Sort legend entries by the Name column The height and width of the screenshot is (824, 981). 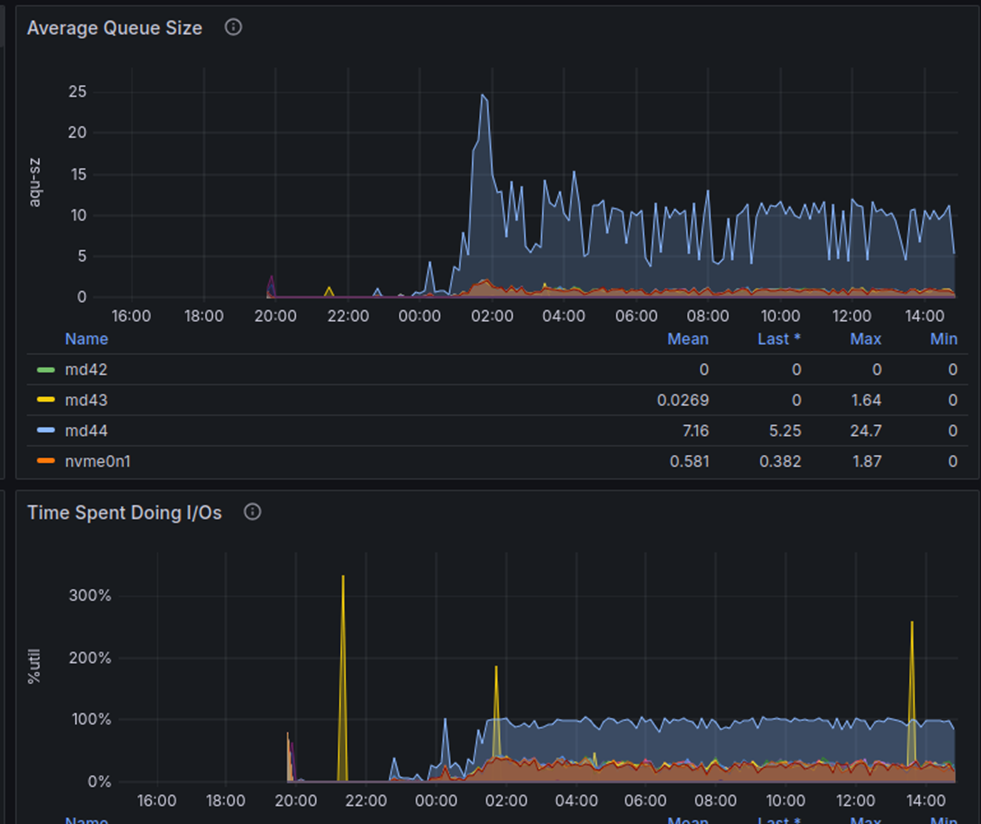[x=86, y=339]
